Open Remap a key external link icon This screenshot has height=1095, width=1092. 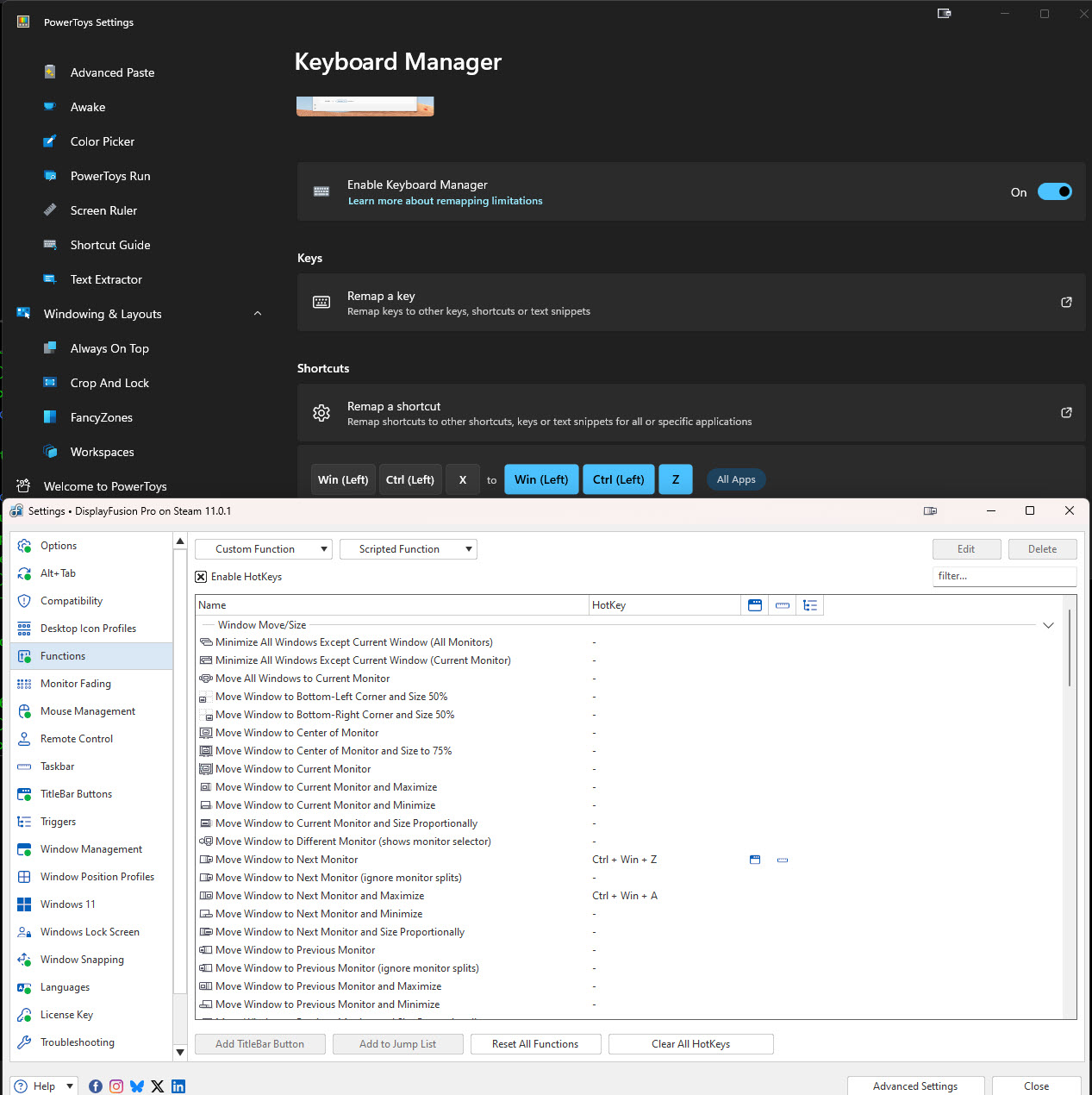click(1066, 303)
